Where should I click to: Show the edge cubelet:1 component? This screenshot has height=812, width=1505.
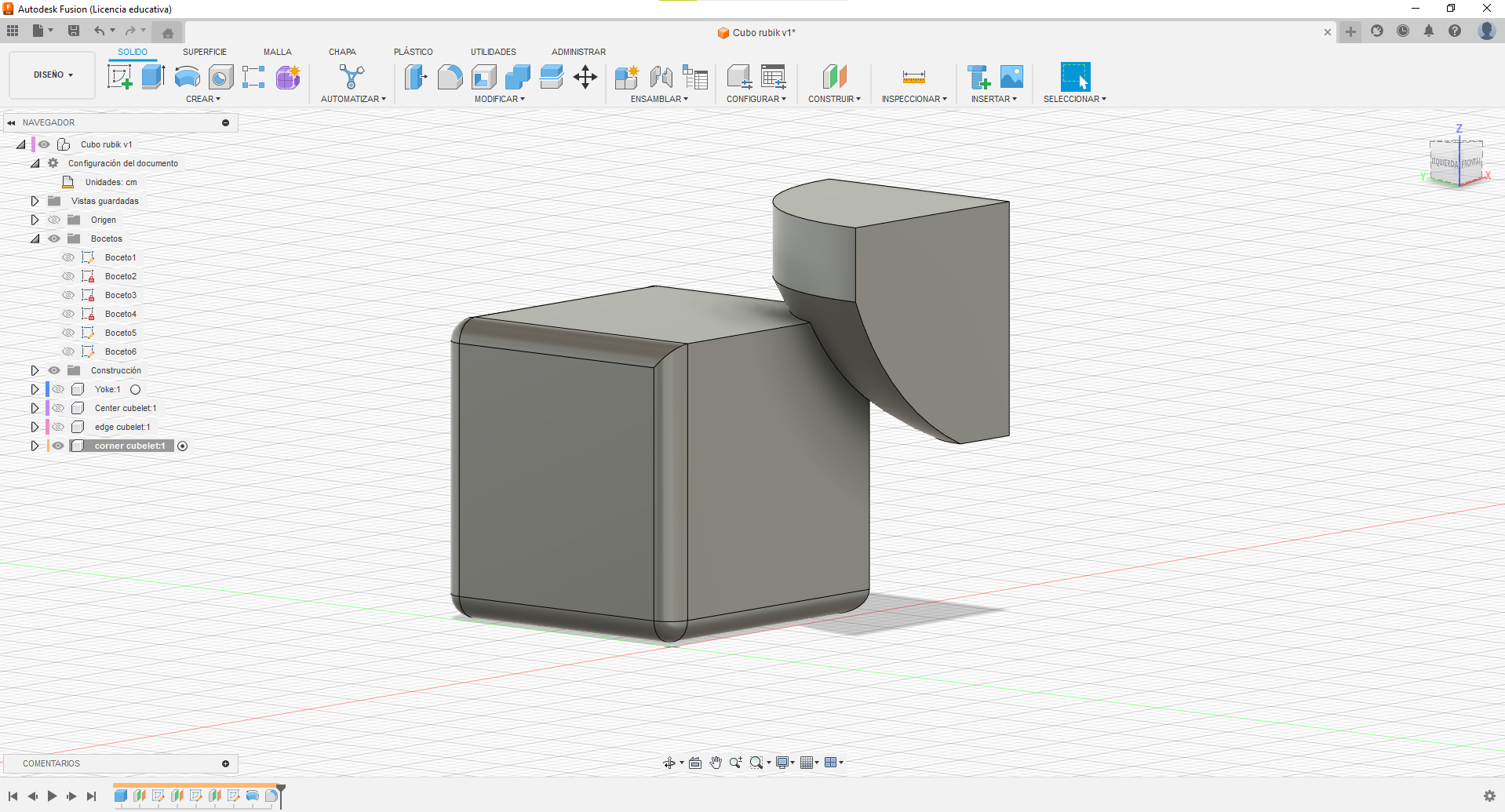[58, 427]
